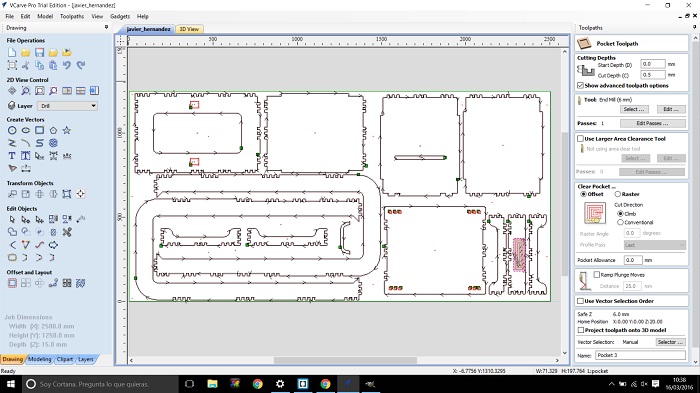Click the Save file icon
This screenshot has height=393, width=700.
[x=39, y=53]
